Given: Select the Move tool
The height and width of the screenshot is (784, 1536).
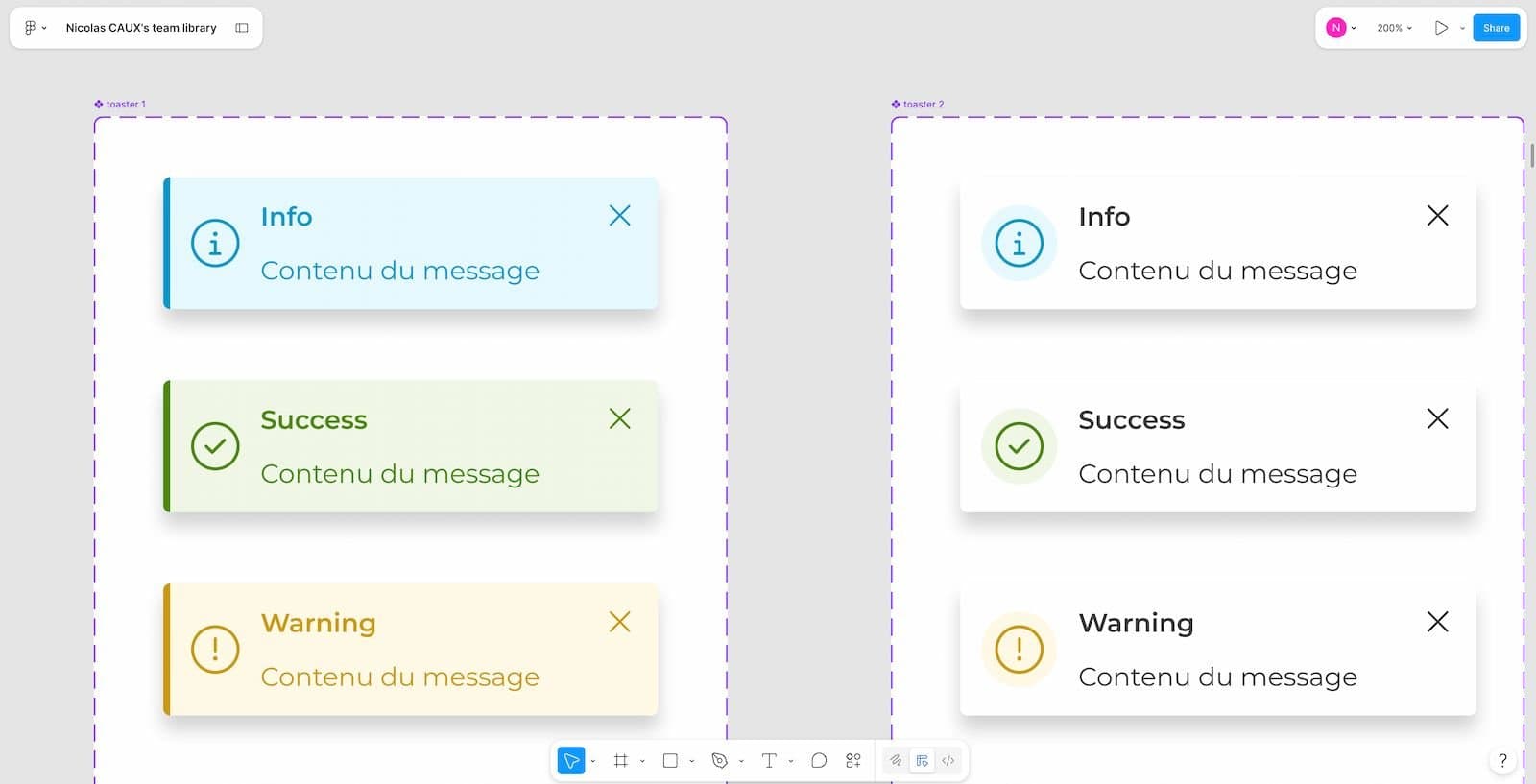Looking at the screenshot, I should pyautogui.click(x=571, y=761).
